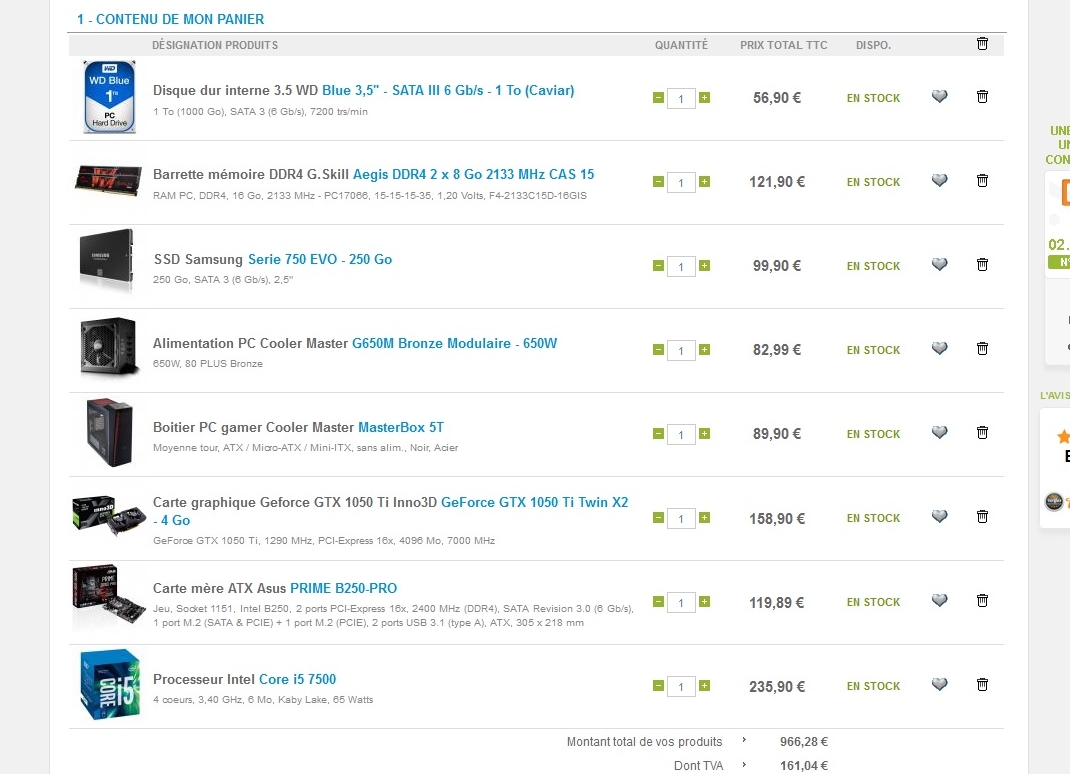
Task: Click the Samsung SSD thumbnail
Action: tap(106, 261)
